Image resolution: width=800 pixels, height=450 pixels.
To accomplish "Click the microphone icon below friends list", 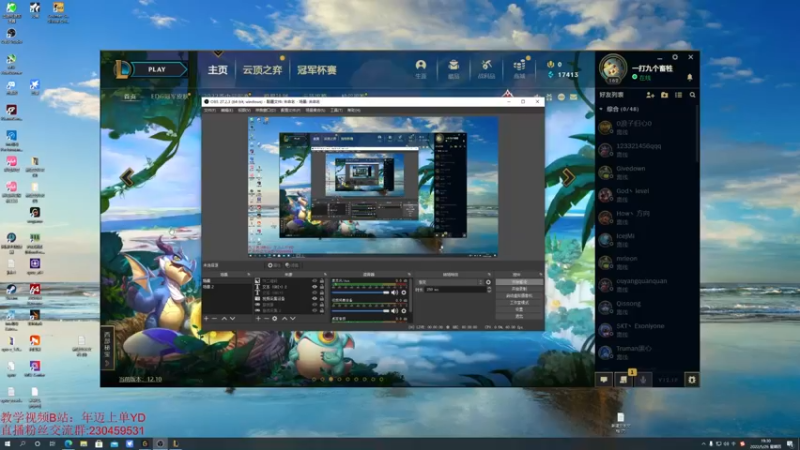I will click(x=643, y=380).
